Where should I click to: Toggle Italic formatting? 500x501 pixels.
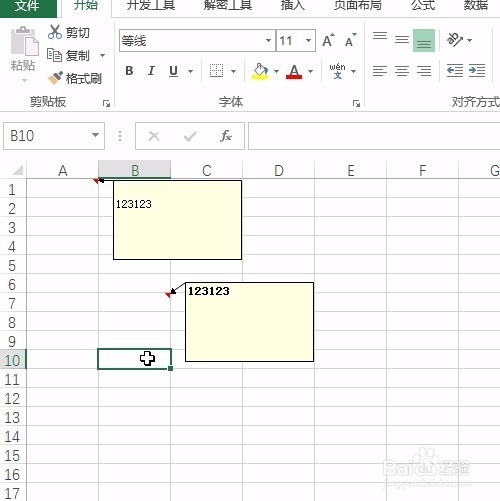151,71
